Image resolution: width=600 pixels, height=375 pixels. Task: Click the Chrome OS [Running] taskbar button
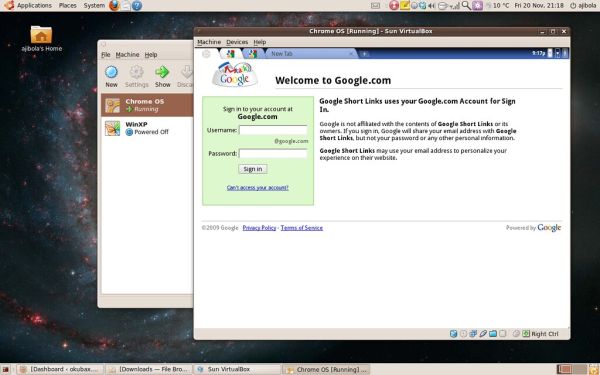tap(326, 369)
